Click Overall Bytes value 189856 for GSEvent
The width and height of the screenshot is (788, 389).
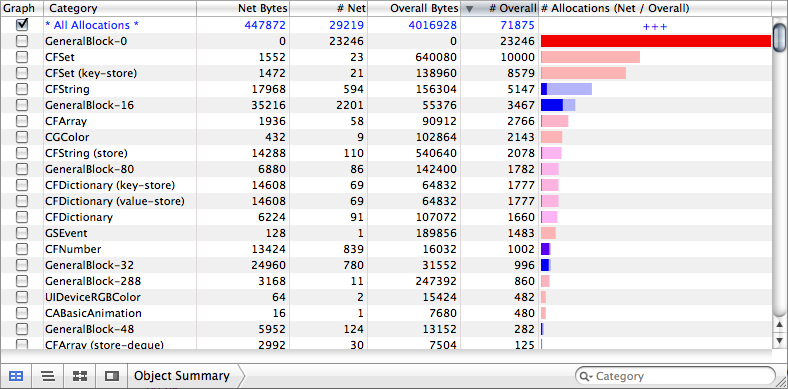436,233
